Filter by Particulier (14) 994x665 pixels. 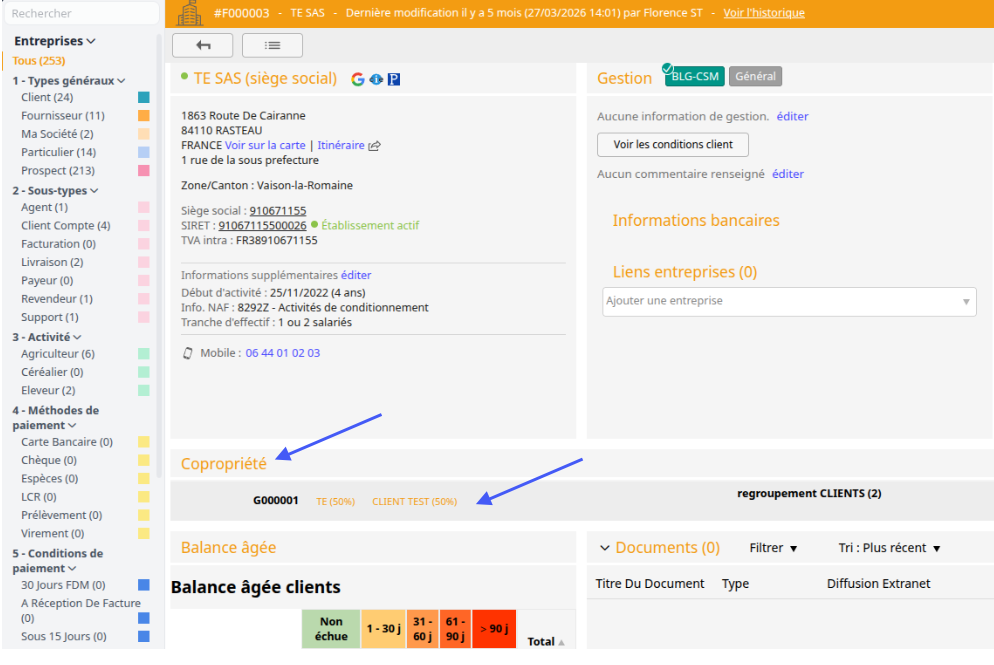tap(58, 152)
